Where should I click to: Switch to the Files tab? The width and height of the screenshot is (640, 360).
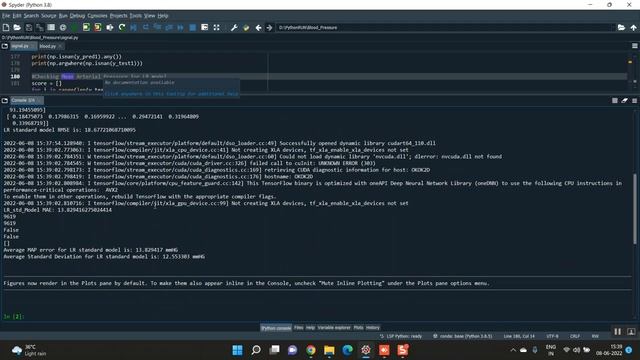(x=298, y=328)
